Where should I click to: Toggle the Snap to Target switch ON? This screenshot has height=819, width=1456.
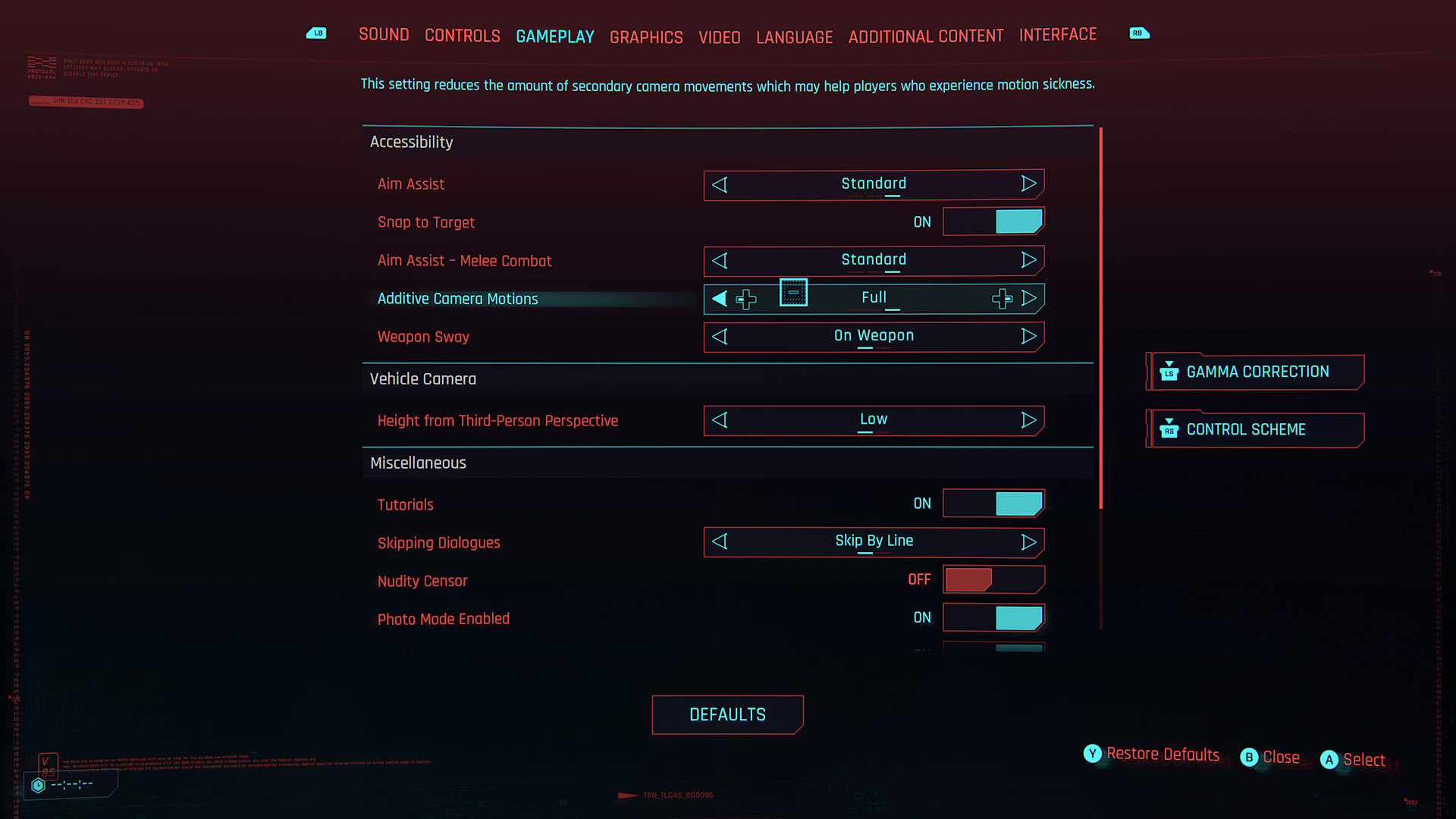(x=992, y=221)
